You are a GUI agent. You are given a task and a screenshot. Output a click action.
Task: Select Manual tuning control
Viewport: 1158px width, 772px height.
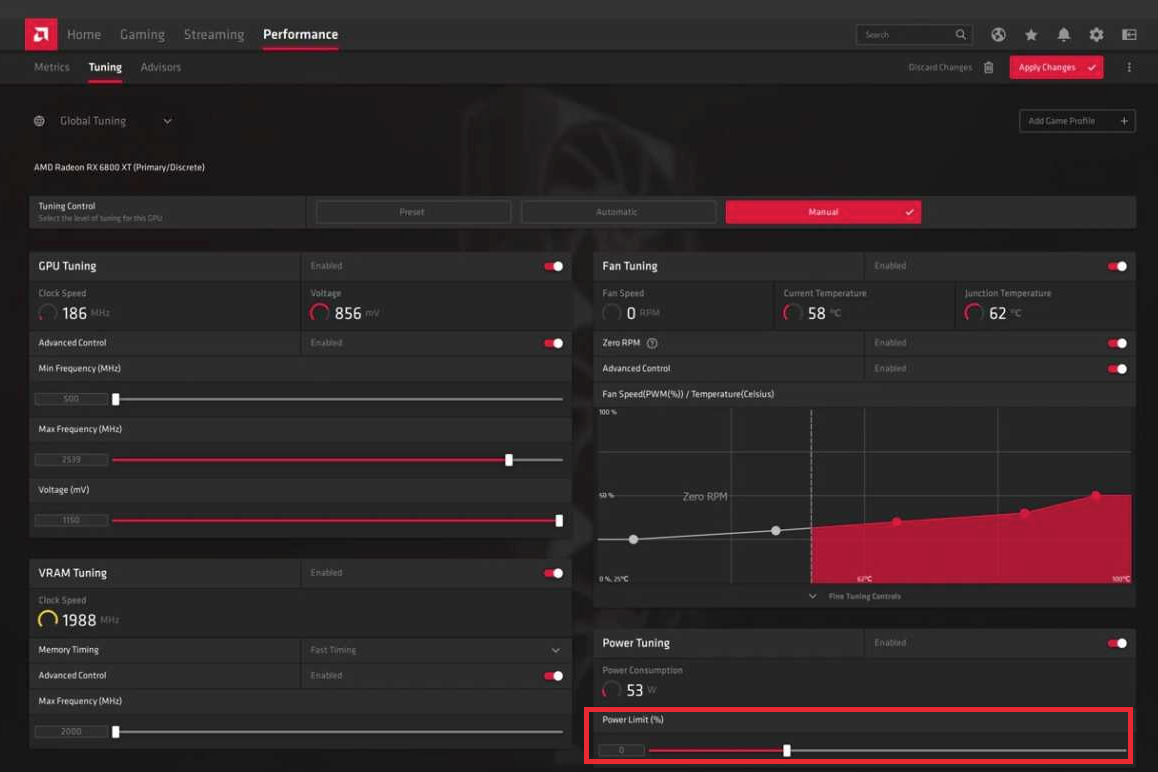823,212
